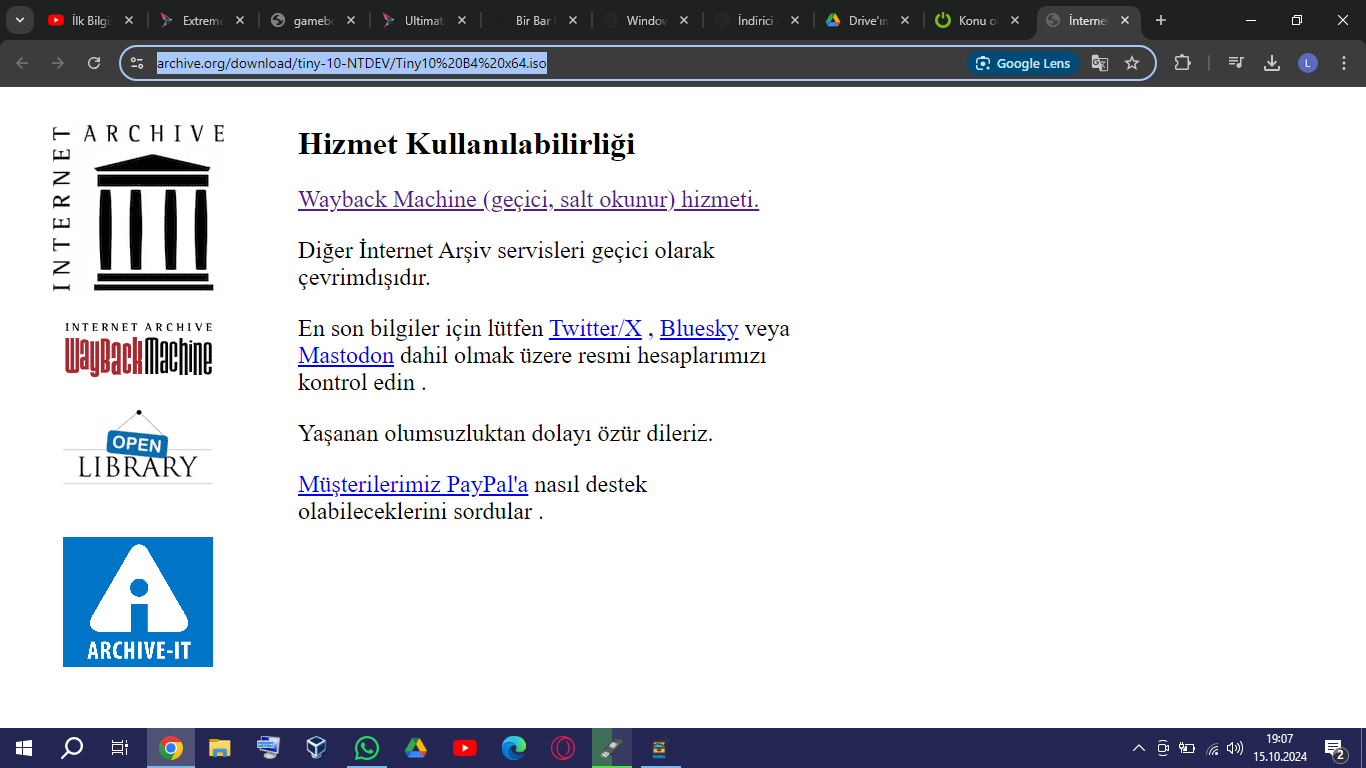Open Task View in taskbar
1366x768 pixels.
coord(119,748)
